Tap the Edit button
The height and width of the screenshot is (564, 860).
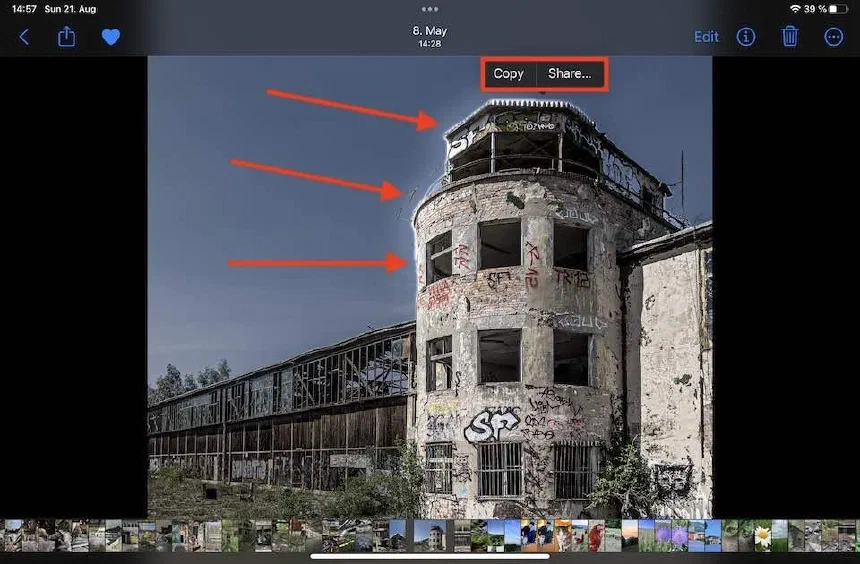point(706,37)
